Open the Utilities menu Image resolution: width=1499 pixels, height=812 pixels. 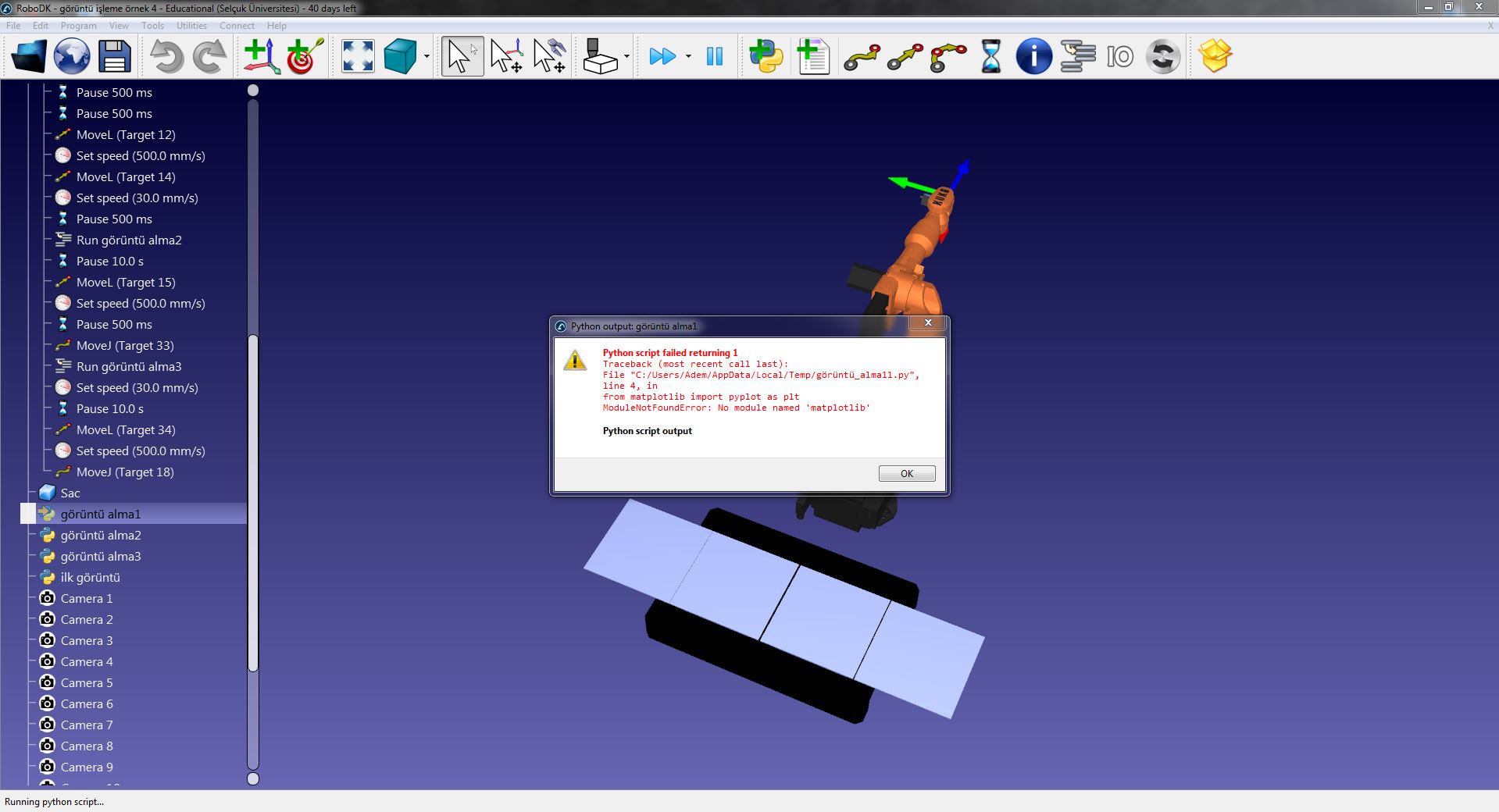191,26
